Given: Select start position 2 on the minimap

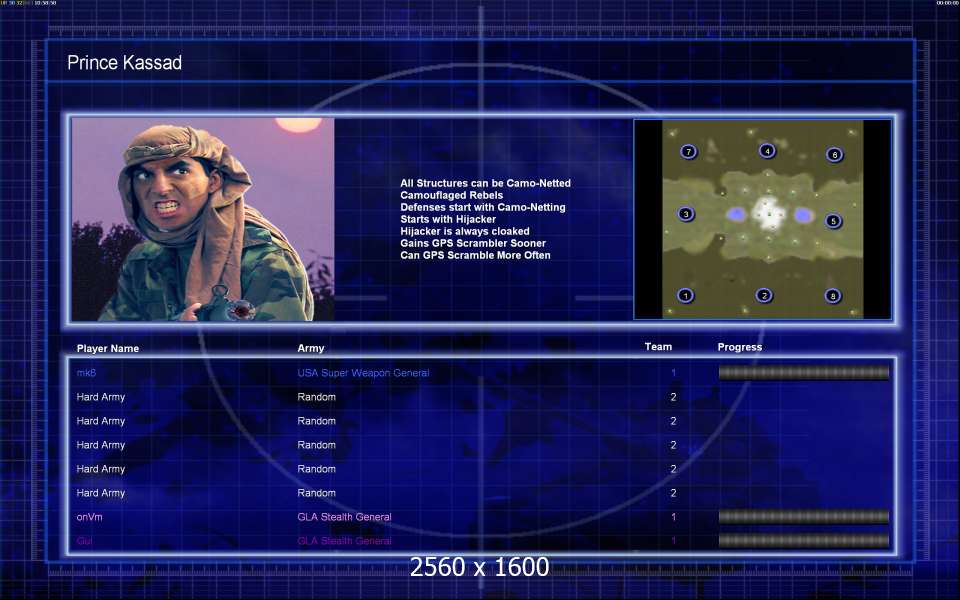Looking at the screenshot, I should tap(764, 295).
